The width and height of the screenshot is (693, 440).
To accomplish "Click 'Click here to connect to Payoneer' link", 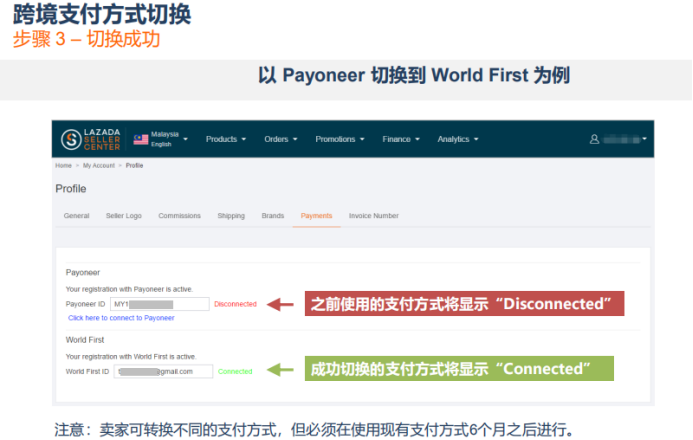I will tap(121, 318).
